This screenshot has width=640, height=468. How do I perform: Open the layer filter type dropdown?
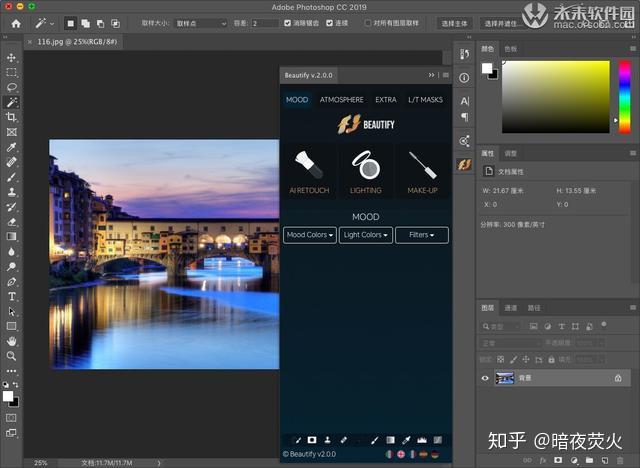pos(500,326)
